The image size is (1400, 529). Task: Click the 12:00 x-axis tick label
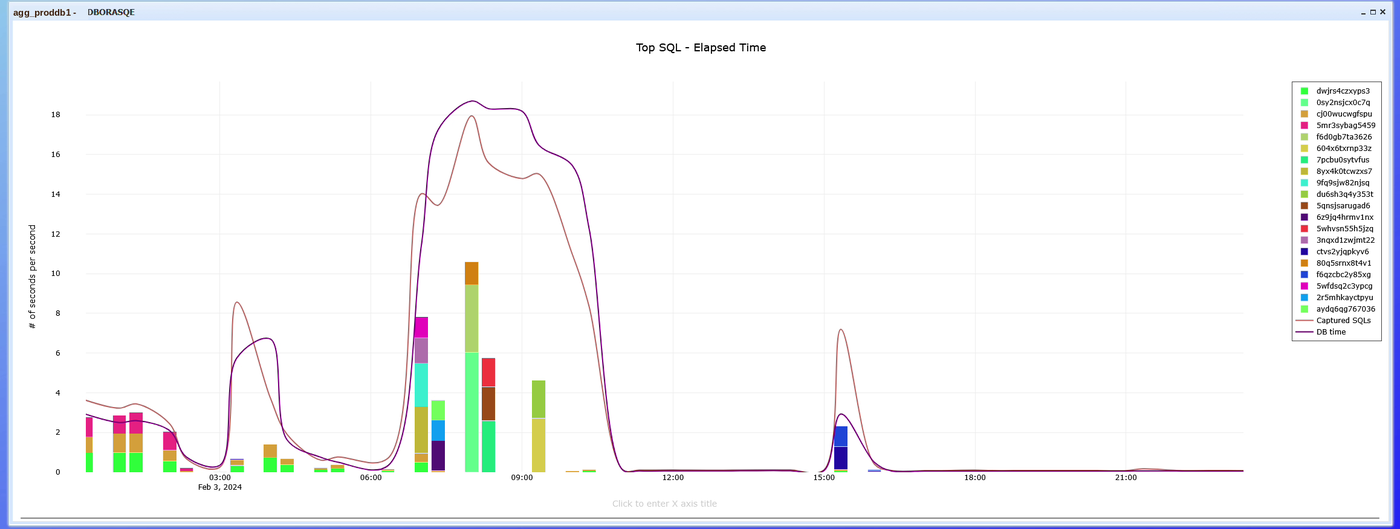tap(673, 478)
